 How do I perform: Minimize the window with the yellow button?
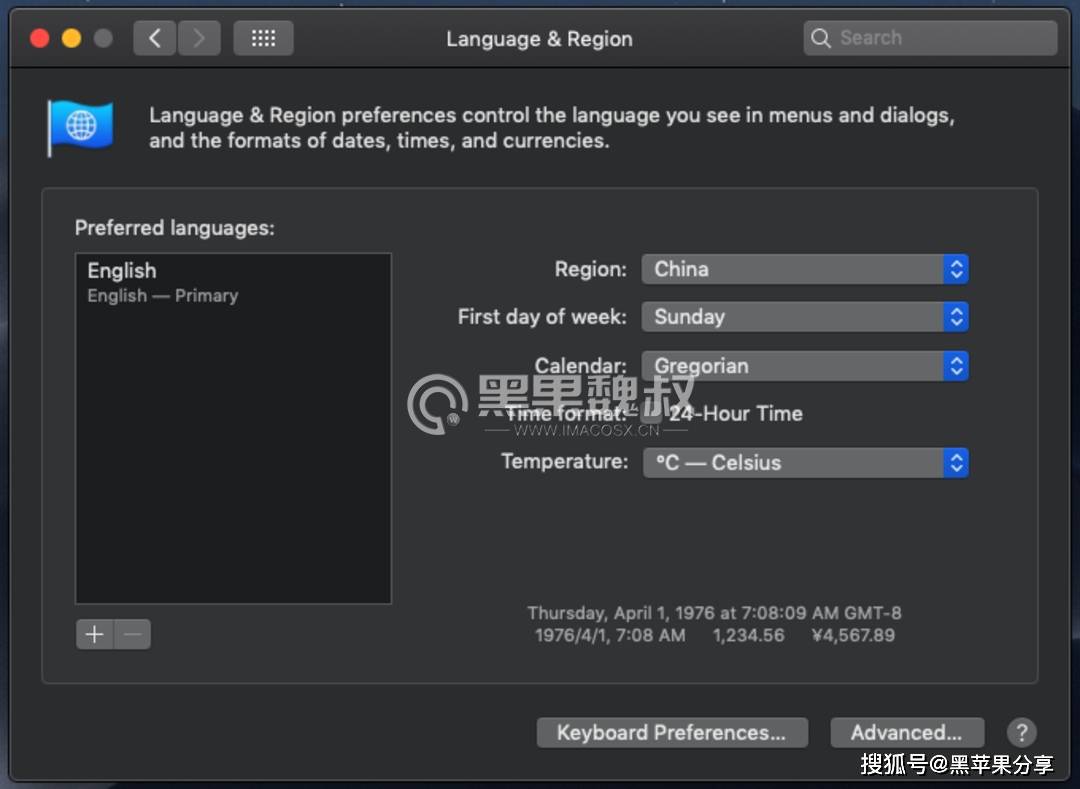point(71,39)
